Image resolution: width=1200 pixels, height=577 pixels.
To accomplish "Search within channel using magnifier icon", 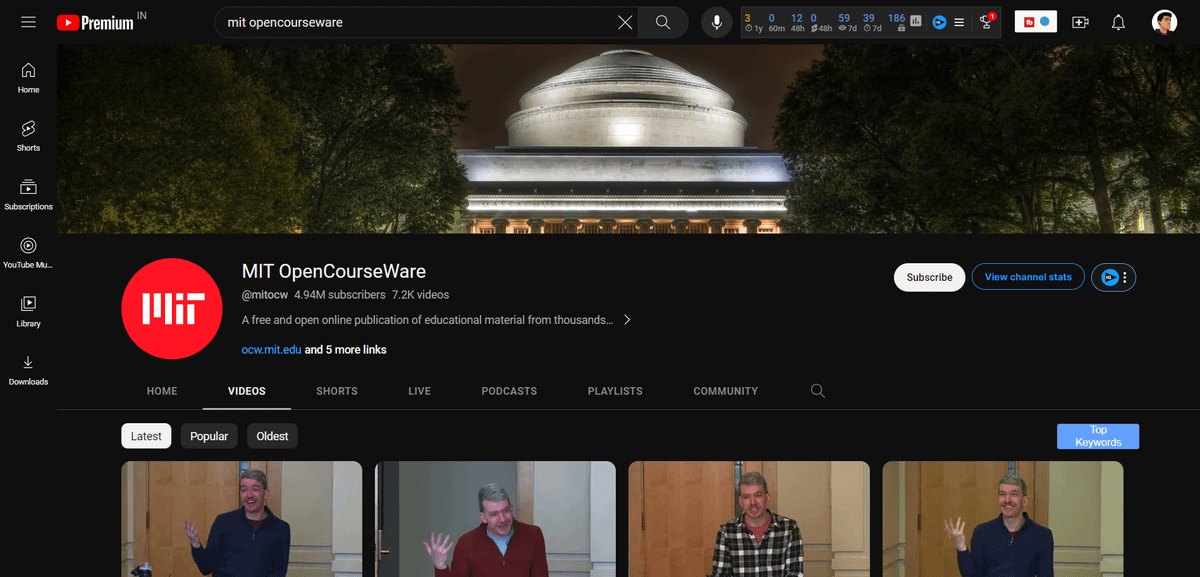I will (x=818, y=391).
